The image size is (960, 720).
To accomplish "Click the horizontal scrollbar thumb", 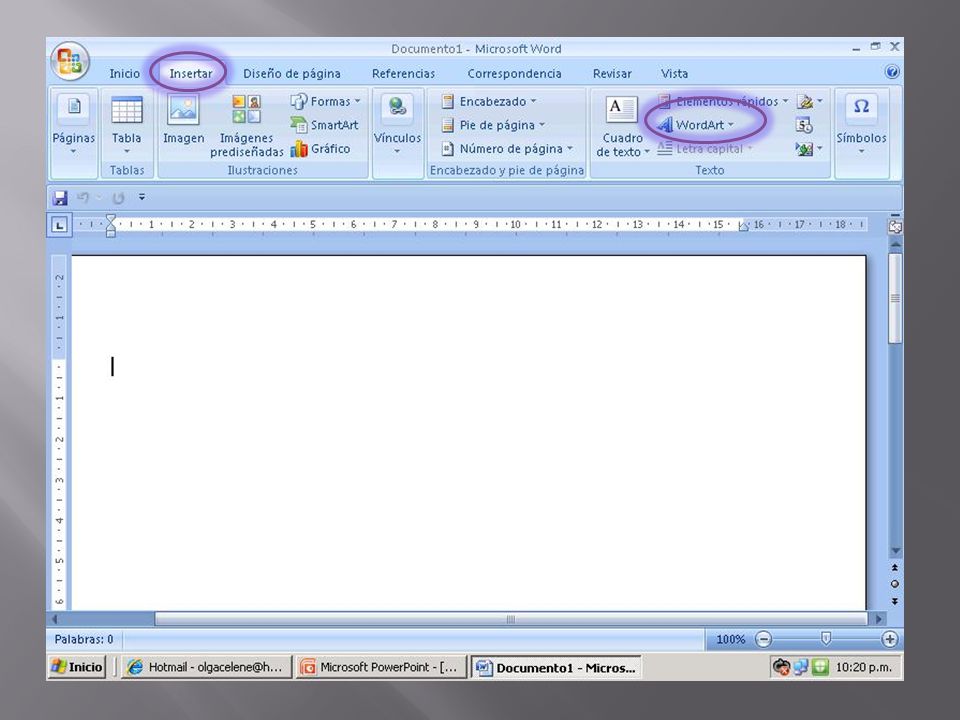I will tap(511, 619).
